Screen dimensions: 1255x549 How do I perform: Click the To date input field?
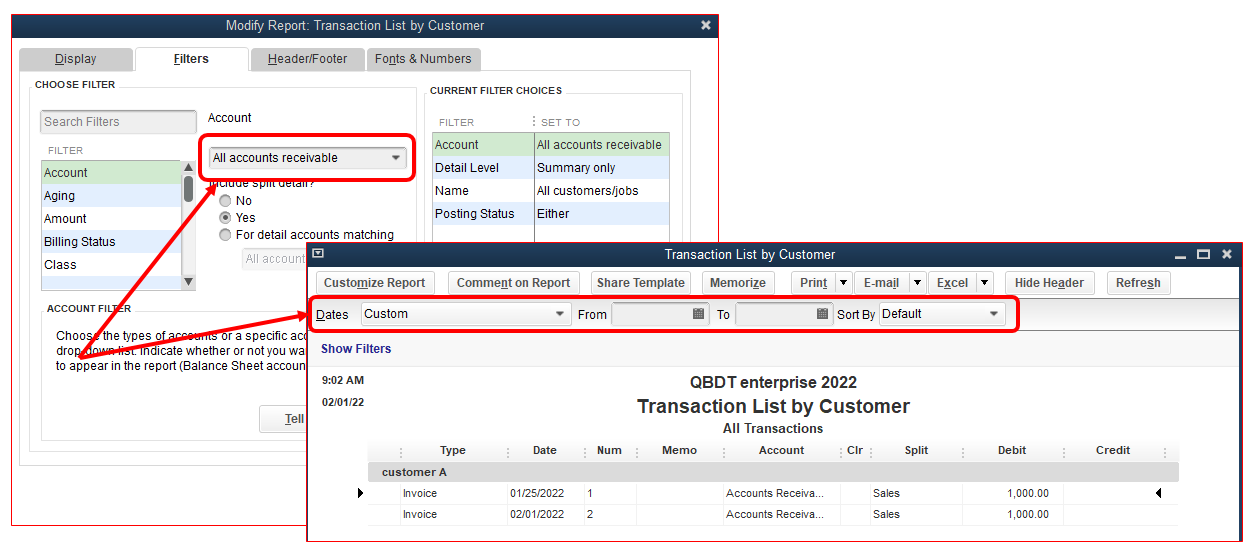click(775, 314)
